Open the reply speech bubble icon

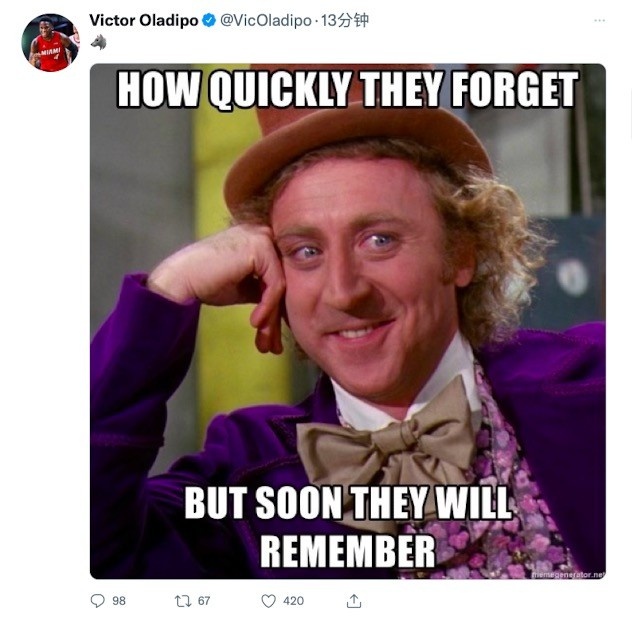[98, 600]
